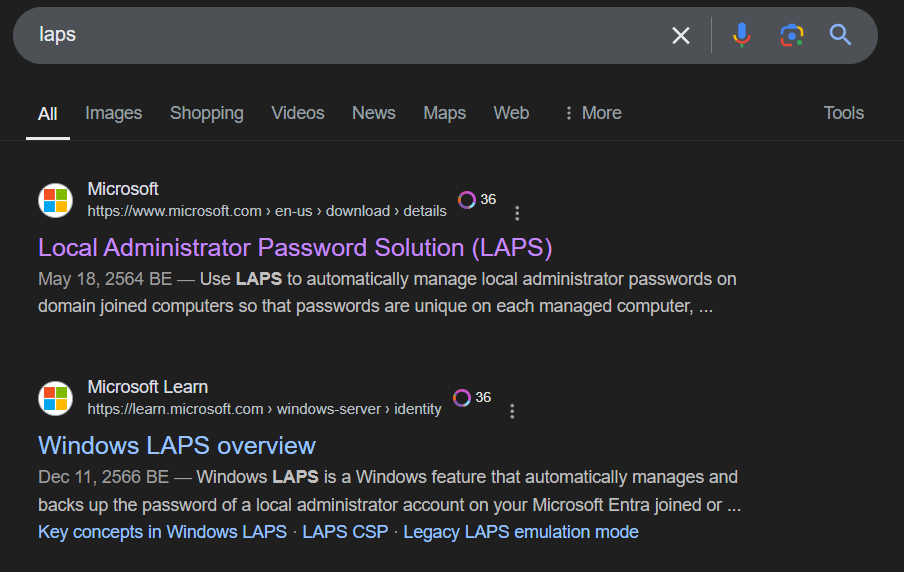The width and height of the screenshot is (904, 572).
Task: Start voice search with the microphone icon
Action: click(x=742, y=35)
